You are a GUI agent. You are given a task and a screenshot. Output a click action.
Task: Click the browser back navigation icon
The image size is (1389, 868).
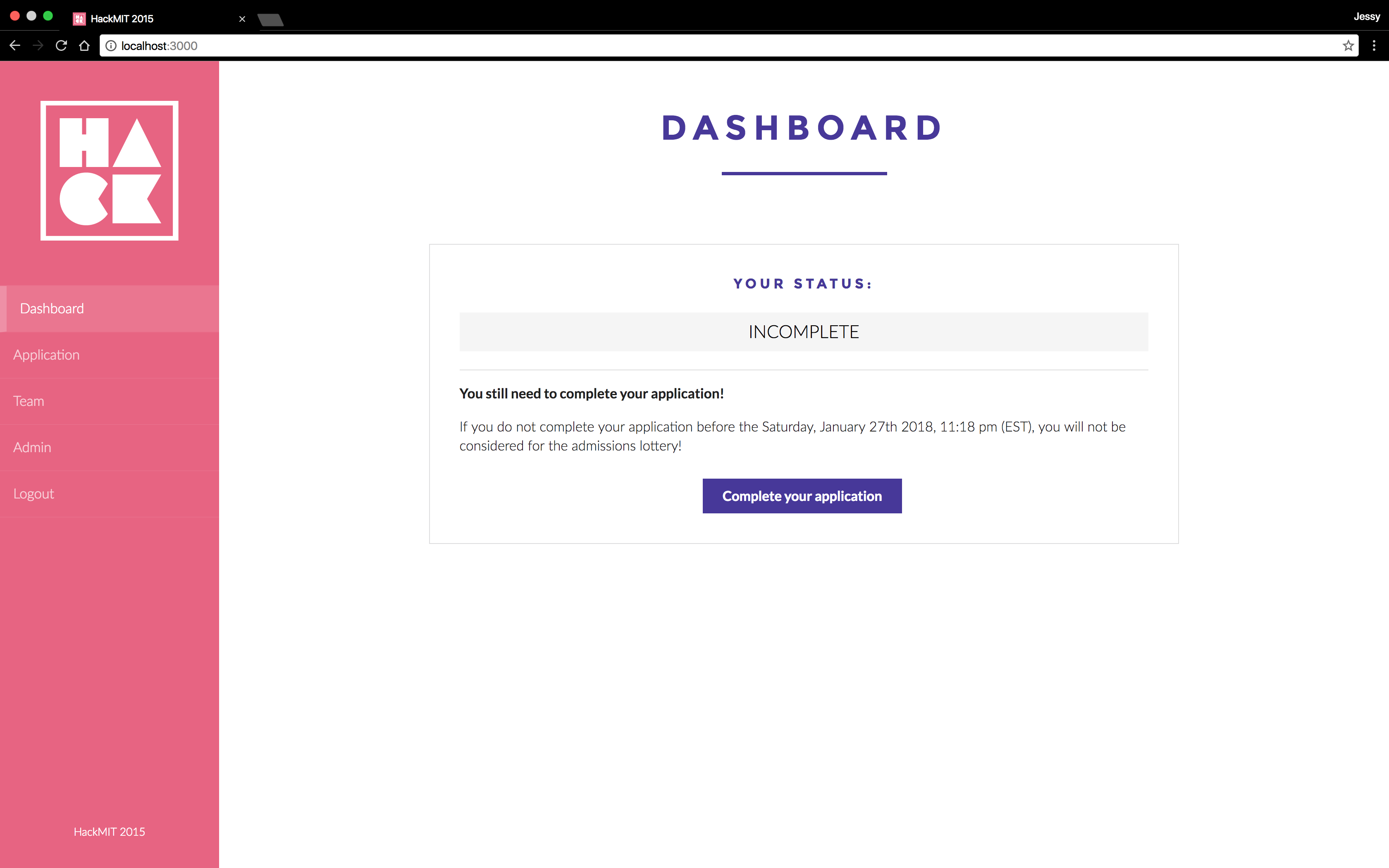pyautogui.click(x=14, y=45)
